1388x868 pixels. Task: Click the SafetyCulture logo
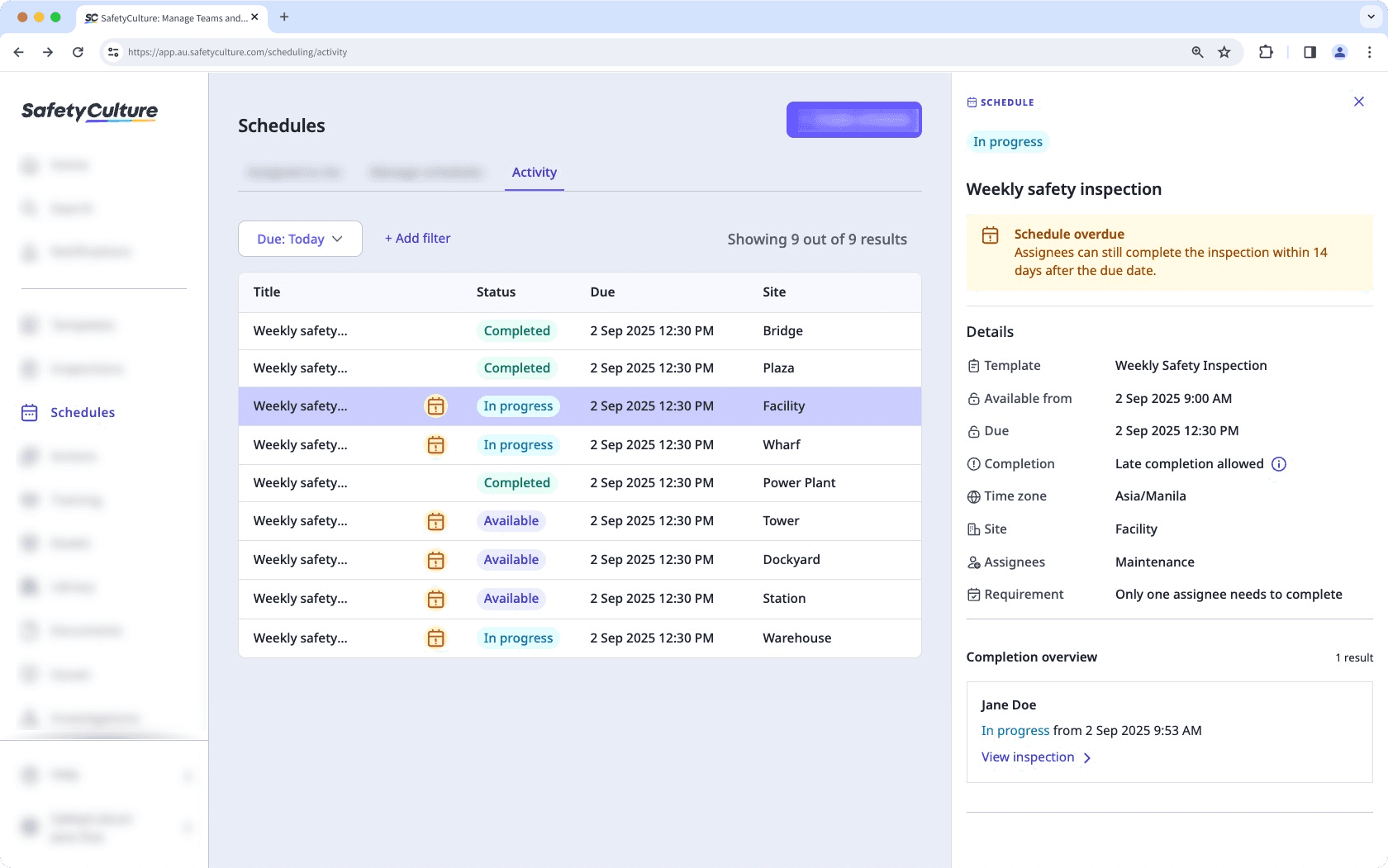click(89, 111)
